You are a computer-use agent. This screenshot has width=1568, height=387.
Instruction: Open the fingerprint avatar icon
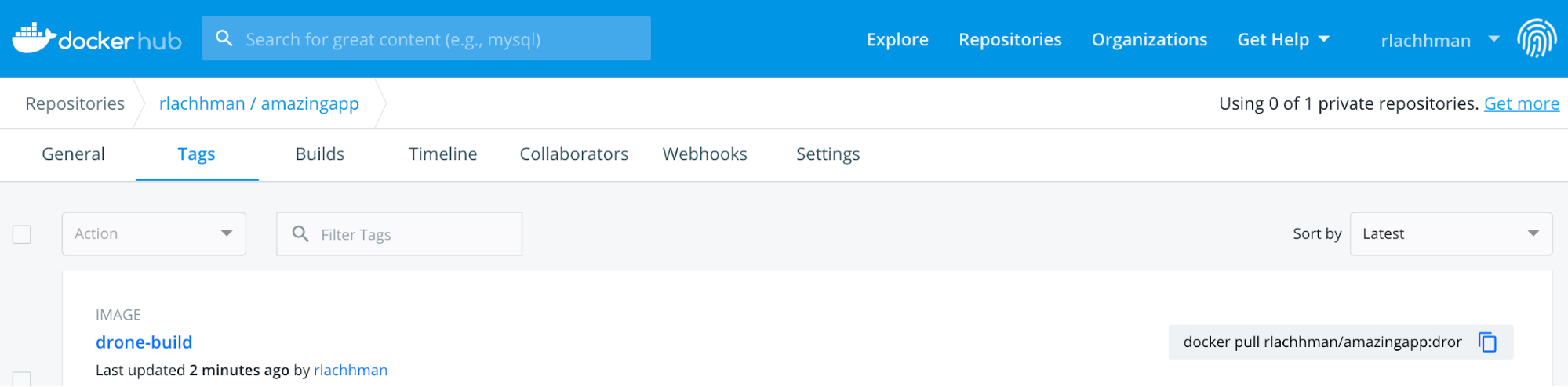click(x=1537, y=38)
